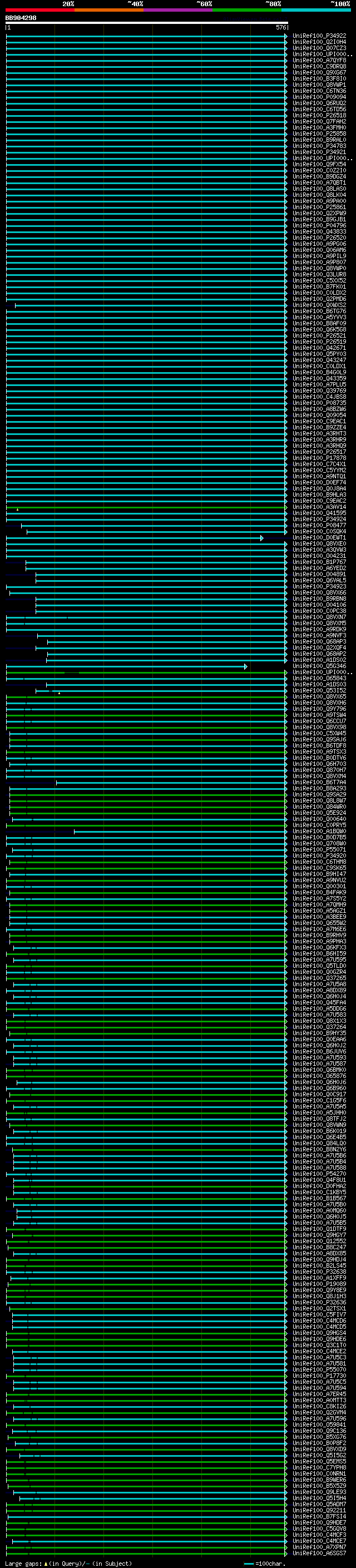This screenshot has height=1568, width=356.
Task: Click the cyan ~100% identity legend segment
Action: (x=317, y=10)
